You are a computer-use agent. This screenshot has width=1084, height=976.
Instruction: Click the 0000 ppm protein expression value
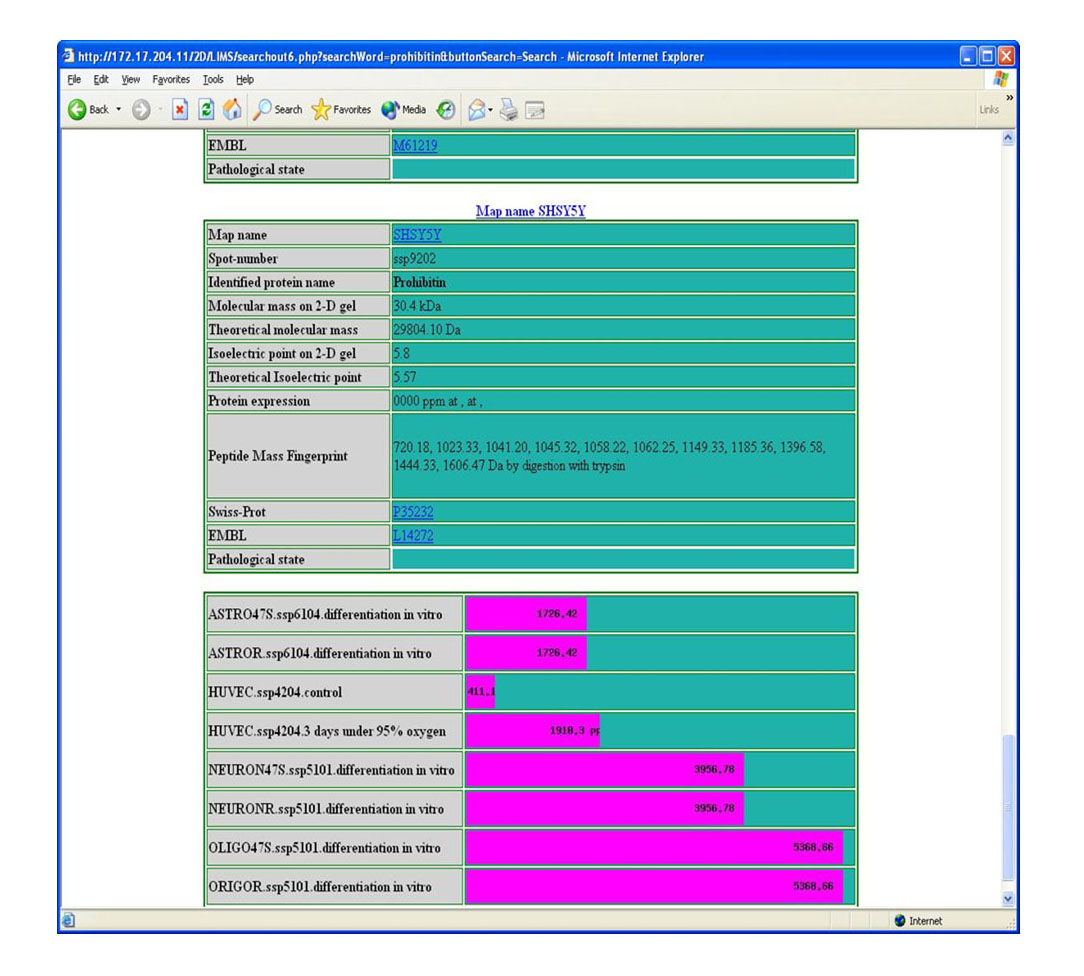pos(438,401)
